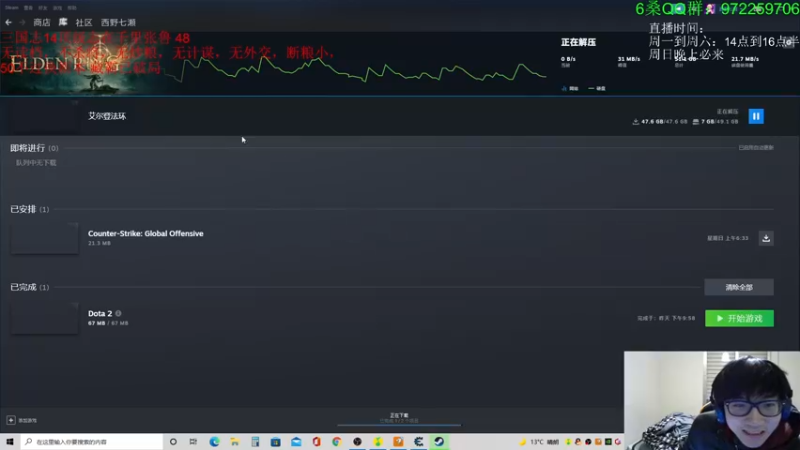Image resolution: width=800 pixels, height=450 pixels.
Task: Click the 已完成 completed section header
Action: click(30, 287)
